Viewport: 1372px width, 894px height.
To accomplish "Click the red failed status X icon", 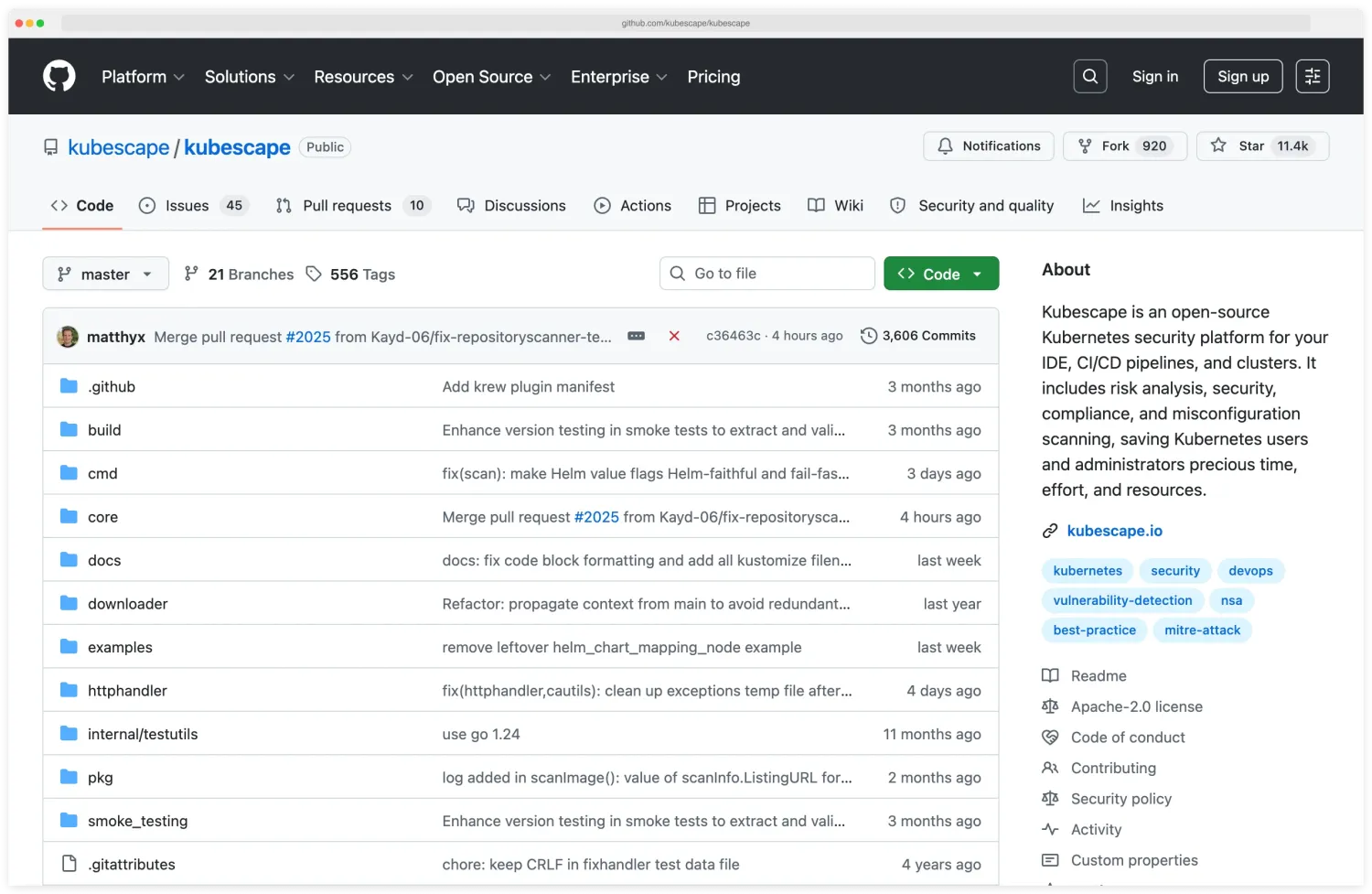I will pyautogui.click(x=674, y=336).
